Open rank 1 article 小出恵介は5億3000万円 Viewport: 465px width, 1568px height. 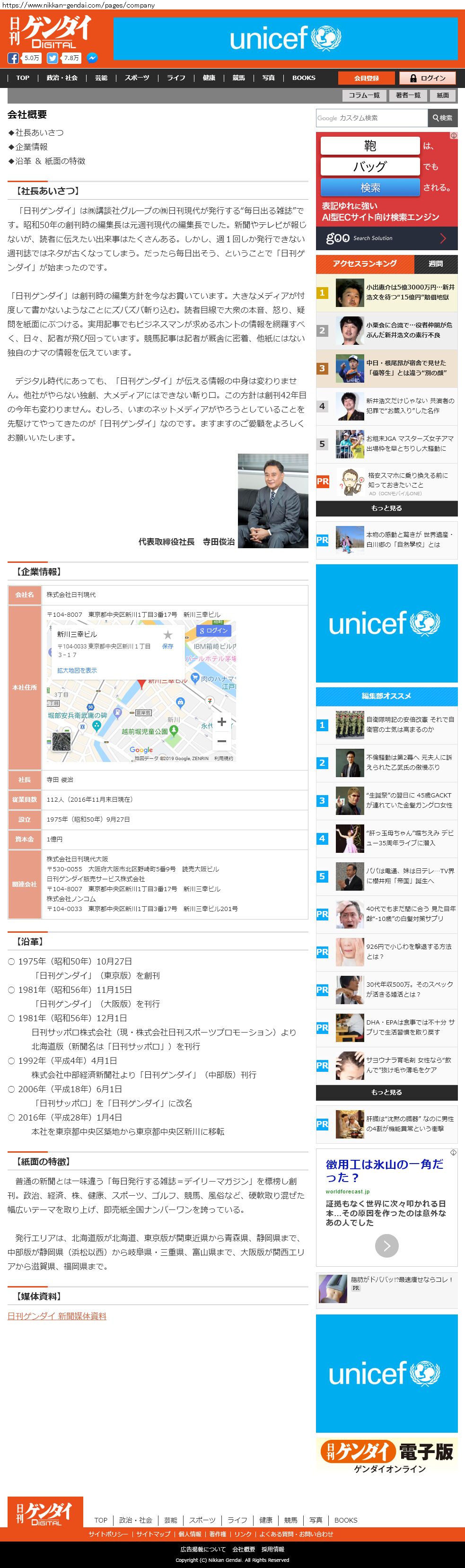pos(410,292)
